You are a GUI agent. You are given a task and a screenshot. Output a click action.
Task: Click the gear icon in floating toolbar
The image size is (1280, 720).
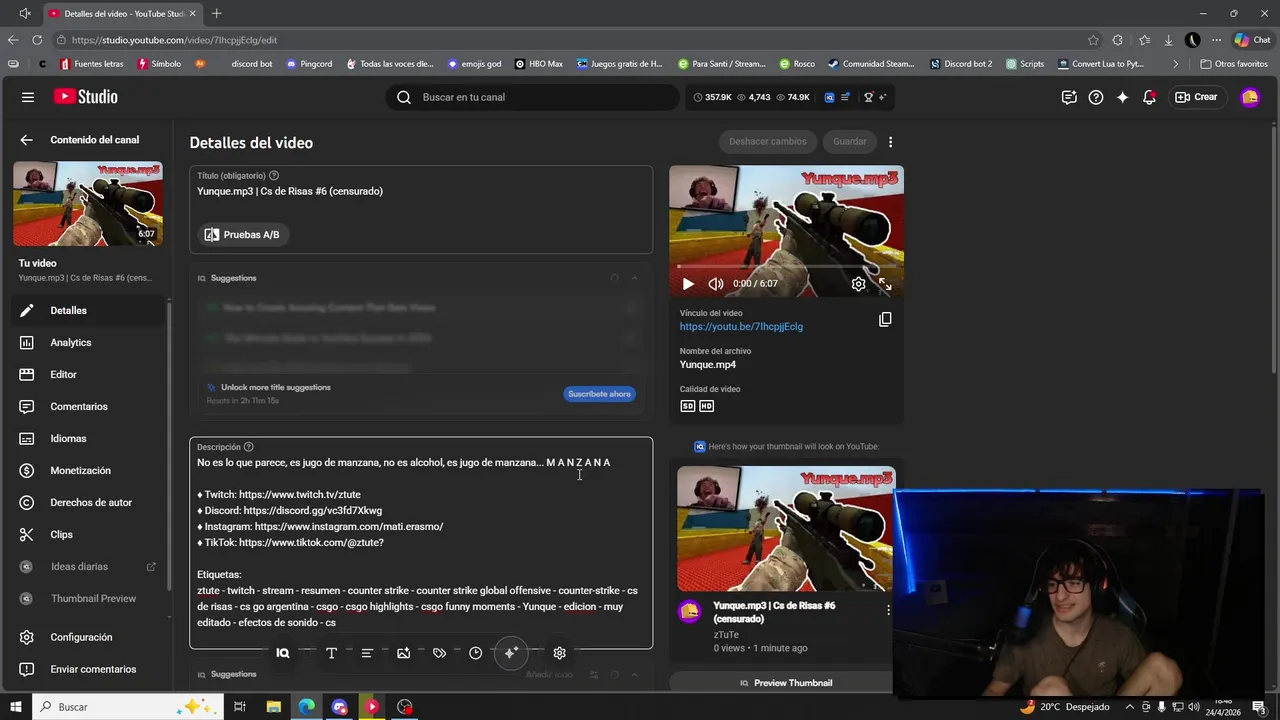(x=559, y=653)
